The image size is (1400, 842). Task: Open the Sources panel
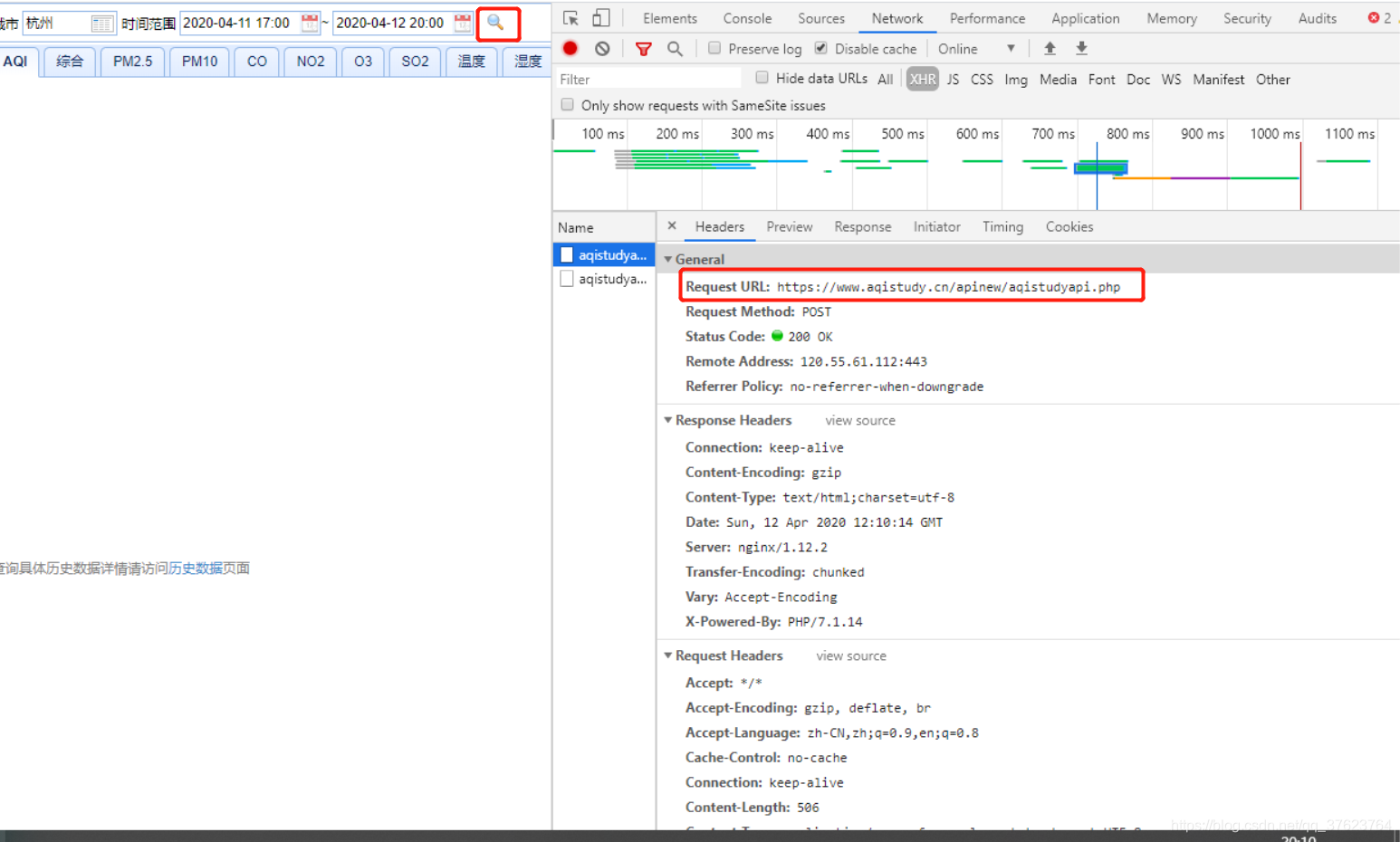point(821,18)
